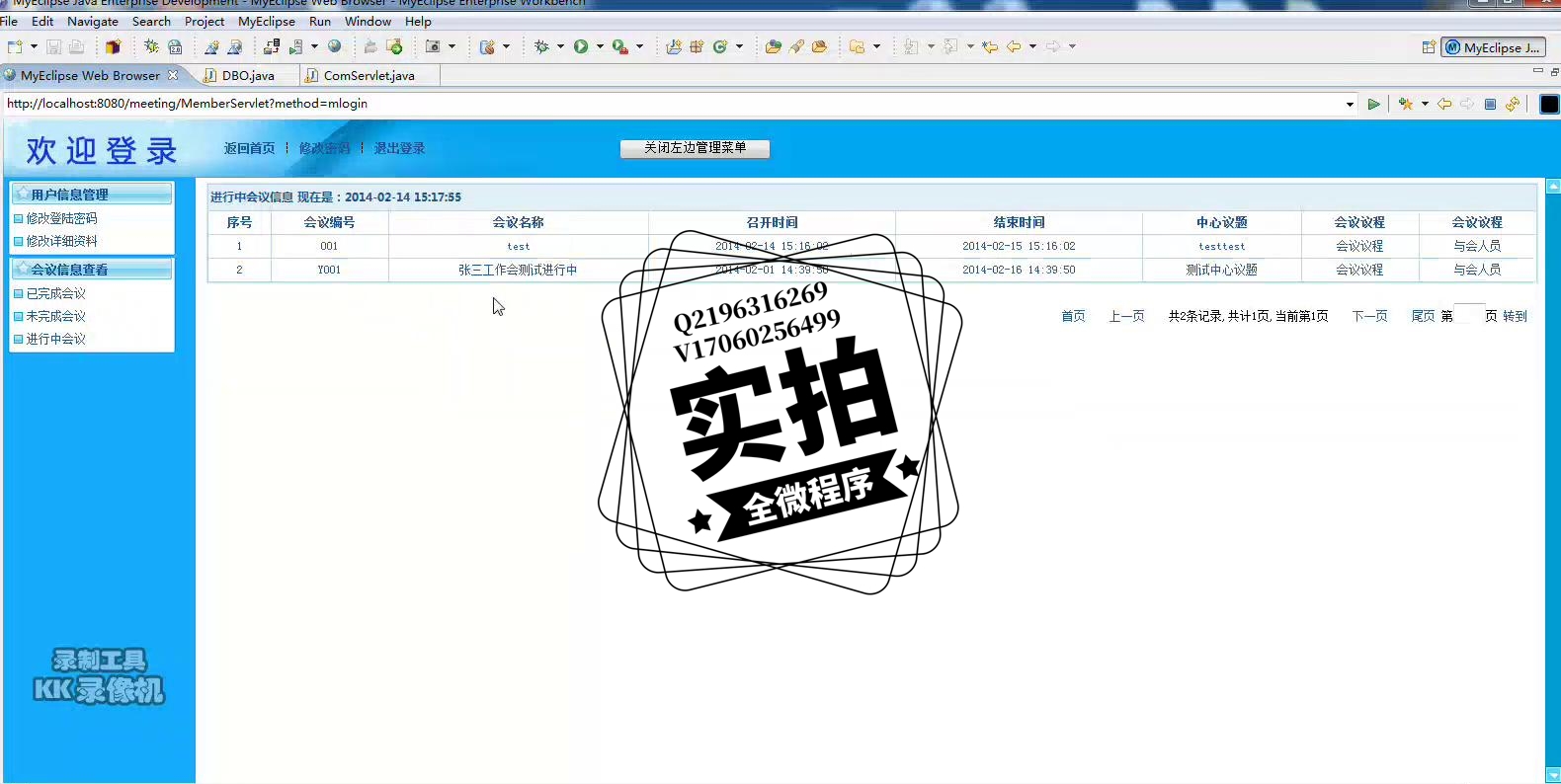
Task: Click the camera snapshot toolbar icon
Action: (x=433, y=46)
